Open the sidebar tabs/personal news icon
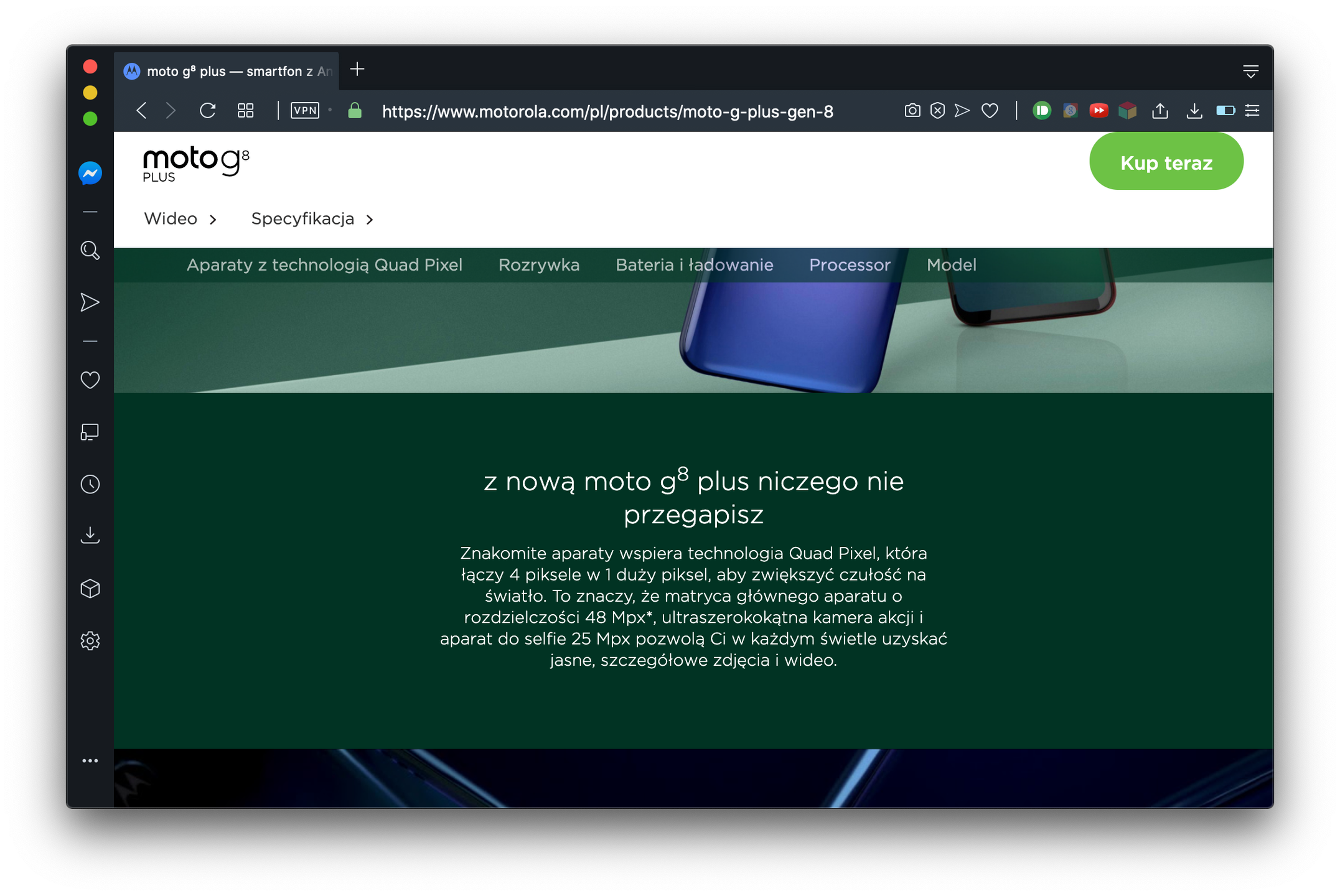 tap(90, 432)
